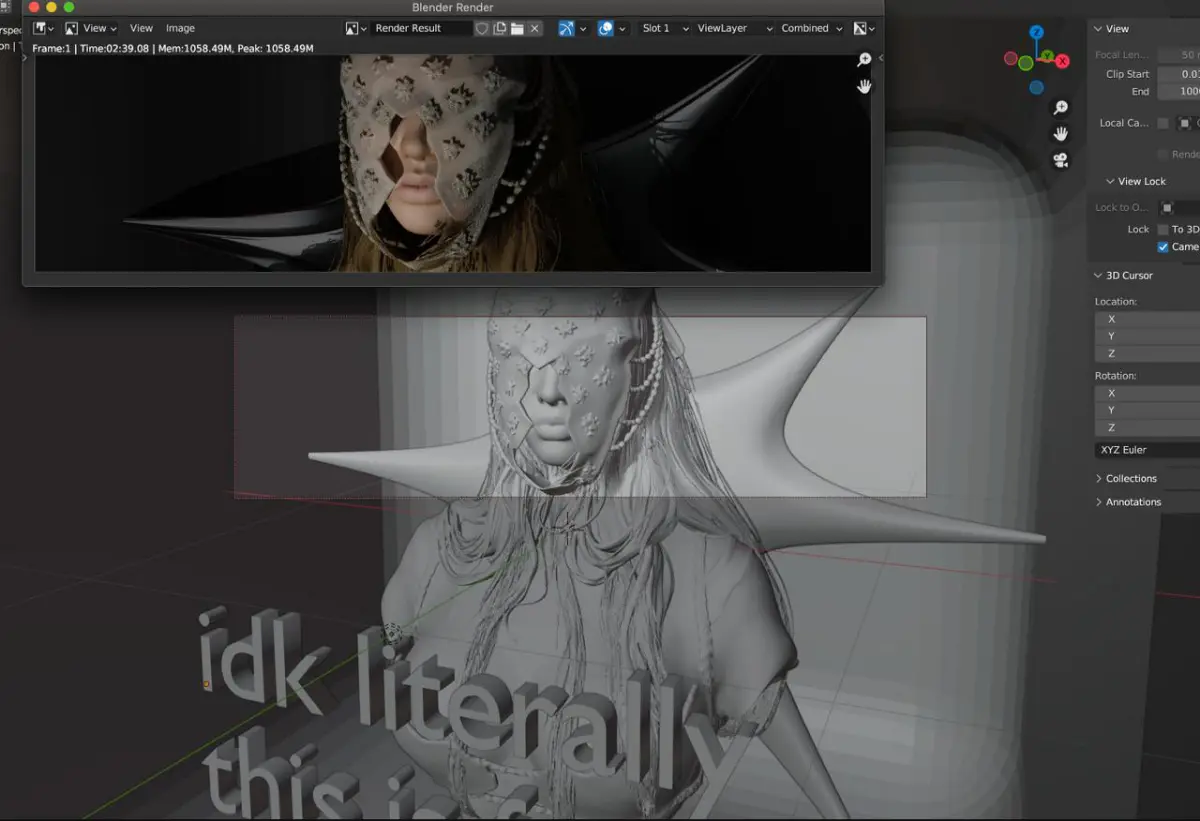This screenshot has height=821, width=1200.
Task: Click the new image copy icon
Action: pos(499,28)
